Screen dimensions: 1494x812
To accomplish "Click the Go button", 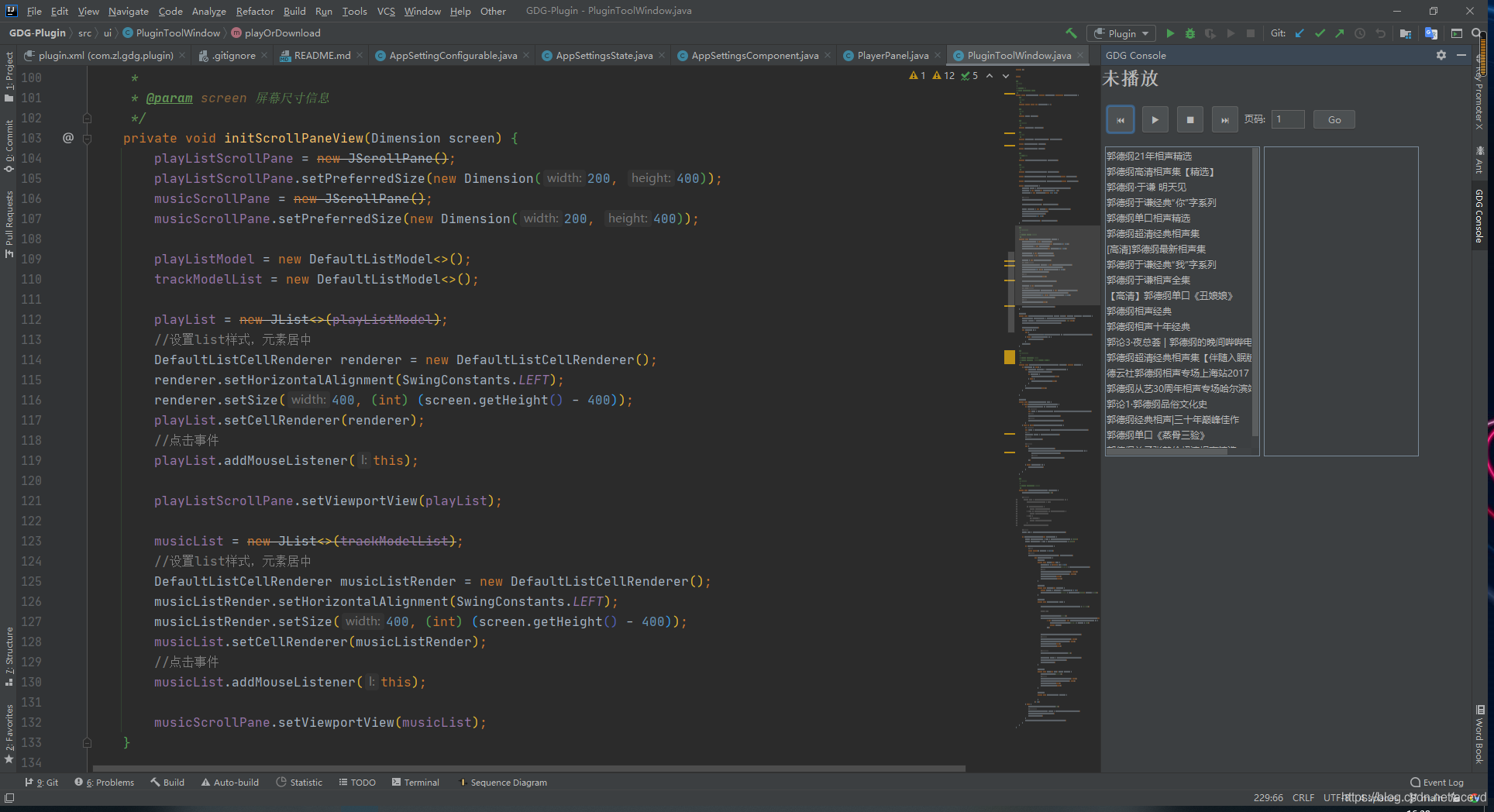I will 1334,119.
